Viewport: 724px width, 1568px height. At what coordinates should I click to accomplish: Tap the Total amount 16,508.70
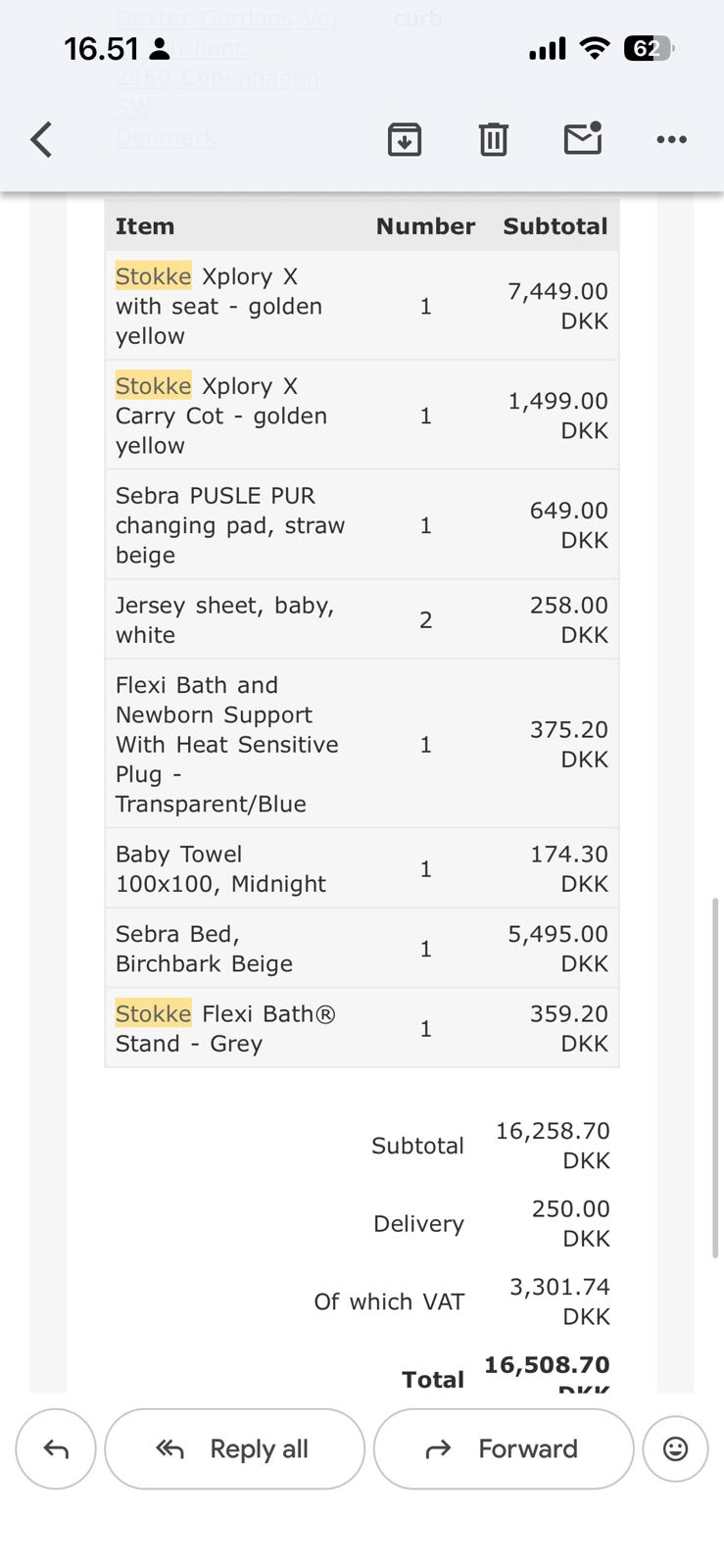point(547,1365)
